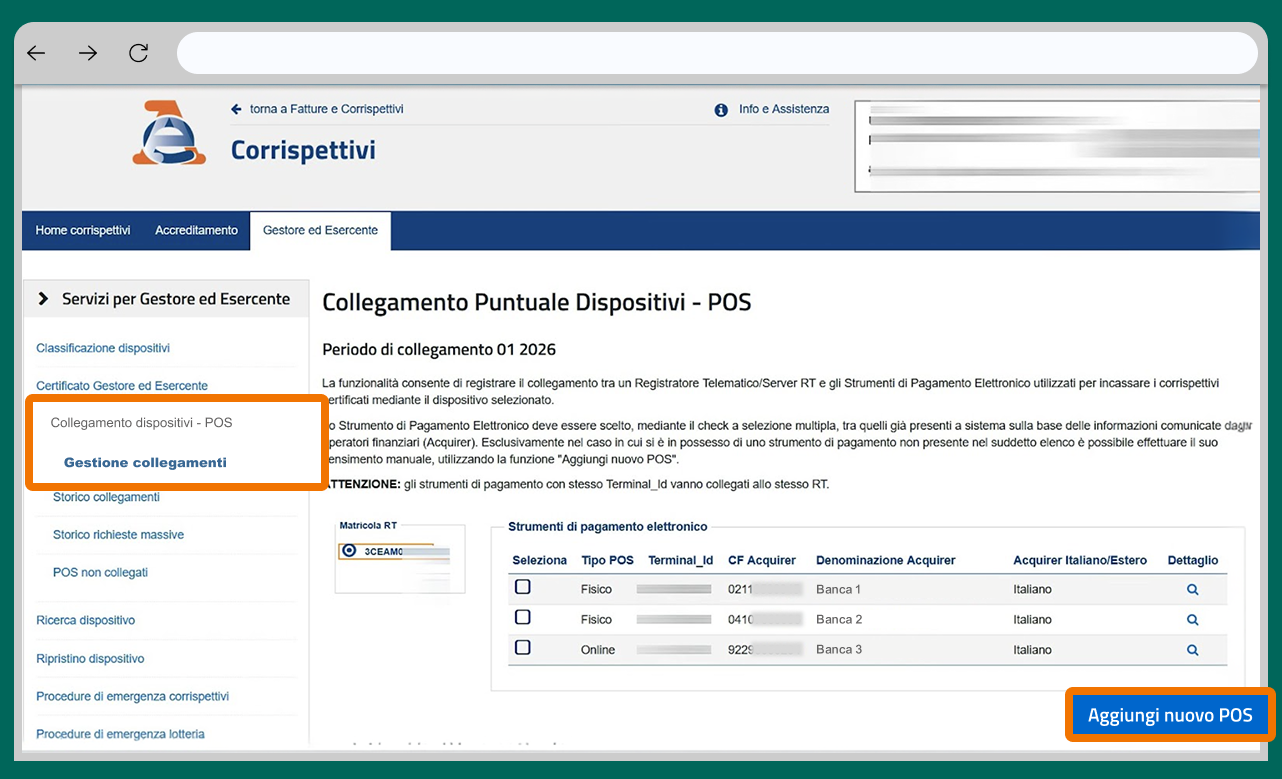The image size is (1282, 779).
Task: Check the Banca 2 Fisico POS checkbox
Action: click(x=522, y=618)
